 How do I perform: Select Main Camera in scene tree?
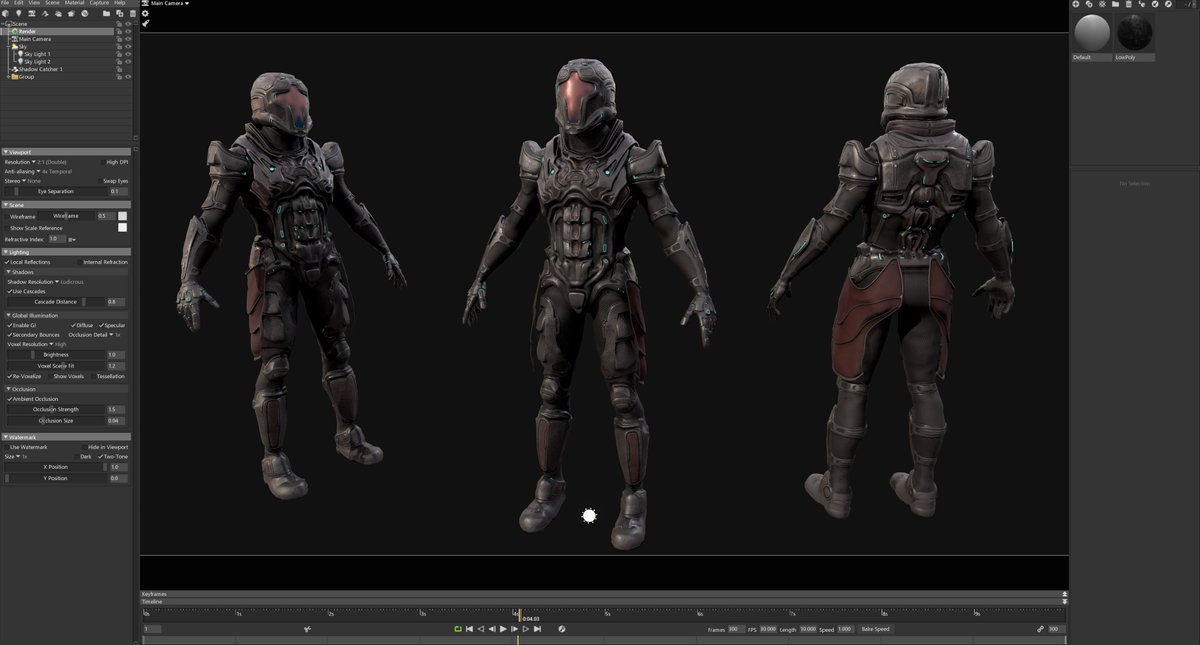[35, 39]
